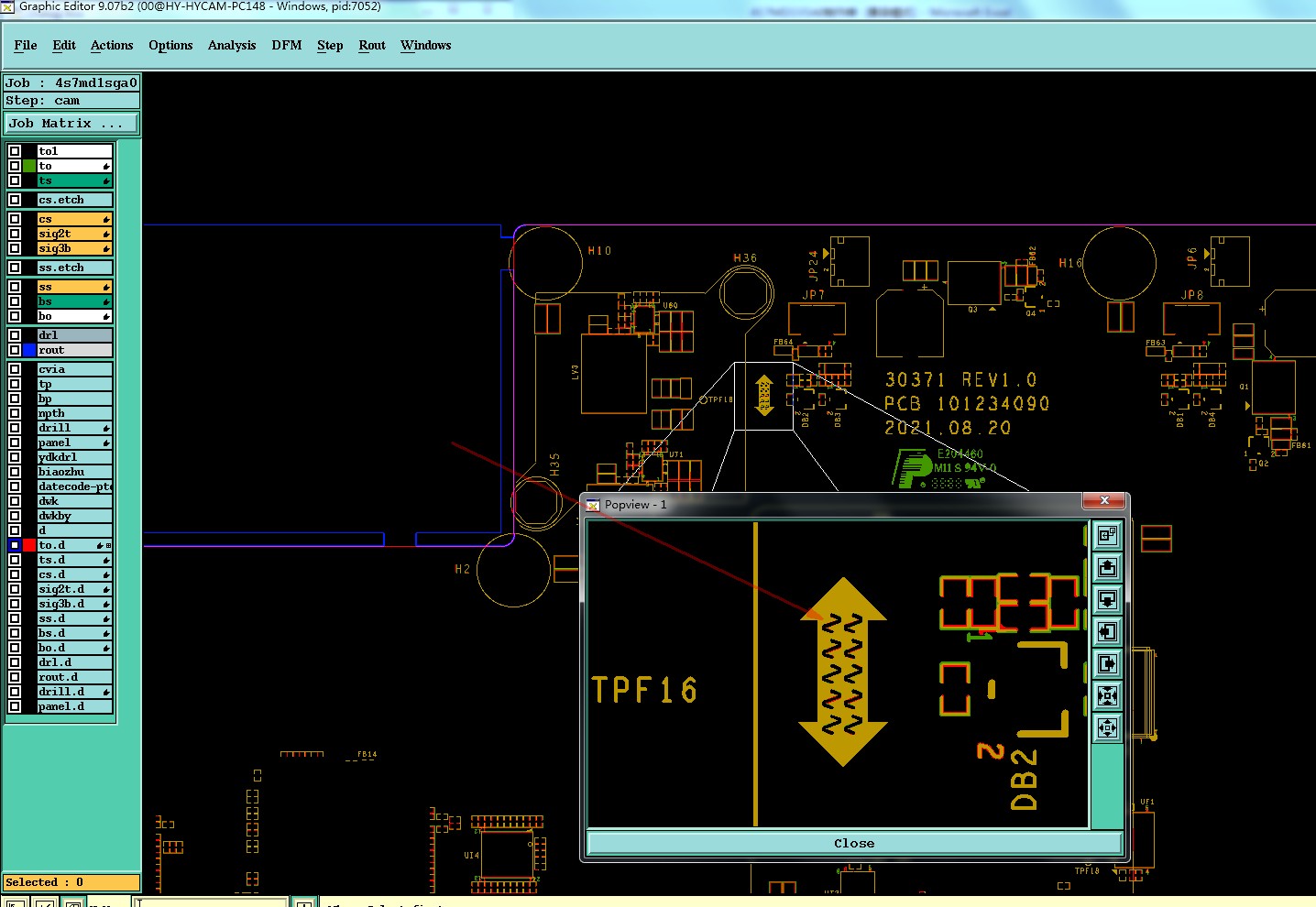This screenshot has height=907, width=1316.
Task: Click the edit-mark icon beside the sig2t layer
Action: (x=106, y=234)
